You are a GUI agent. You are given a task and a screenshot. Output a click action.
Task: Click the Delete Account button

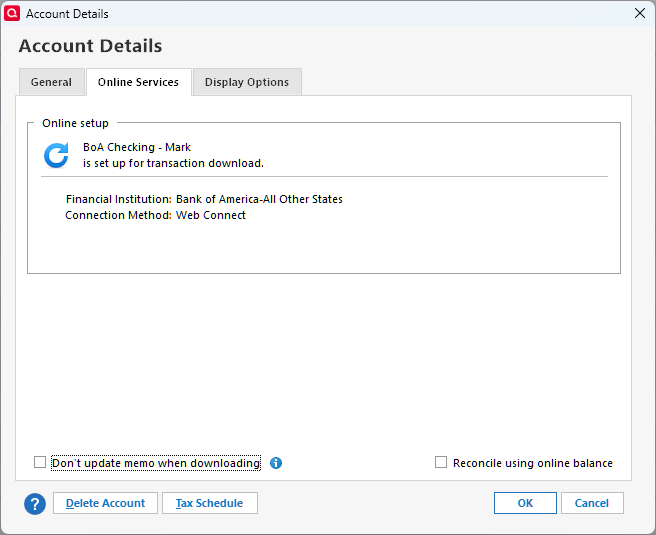point(105,503)
